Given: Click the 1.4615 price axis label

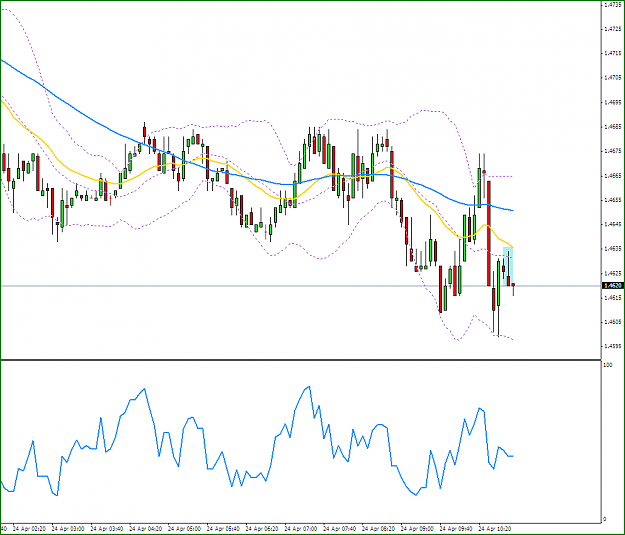Looking at the screenshot, I should coord(612,297).
